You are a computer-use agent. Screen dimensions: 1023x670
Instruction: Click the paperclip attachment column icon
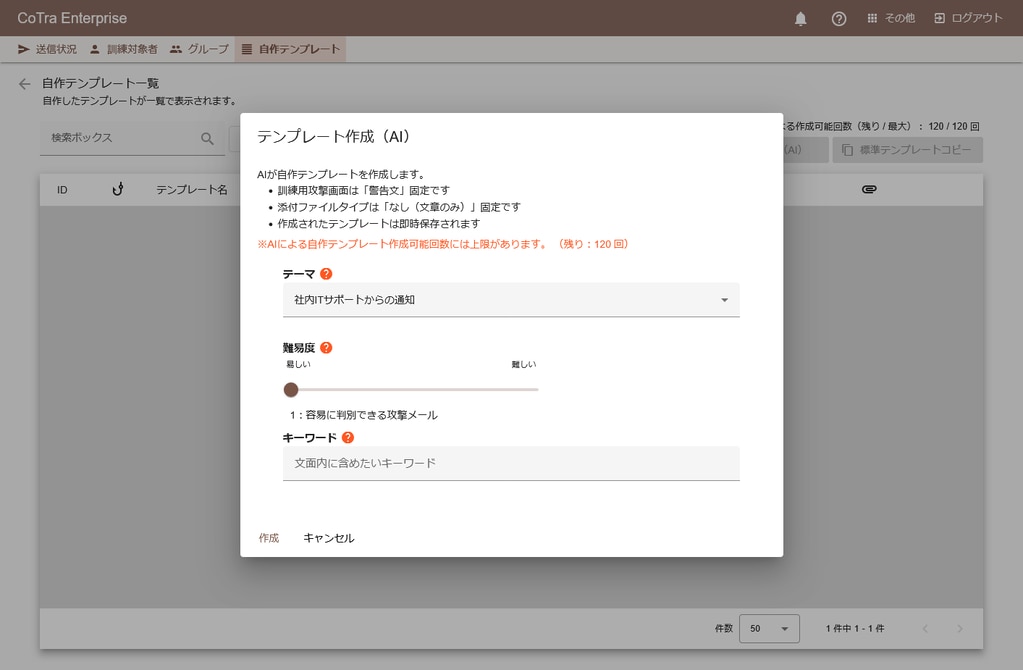(869, 189)
